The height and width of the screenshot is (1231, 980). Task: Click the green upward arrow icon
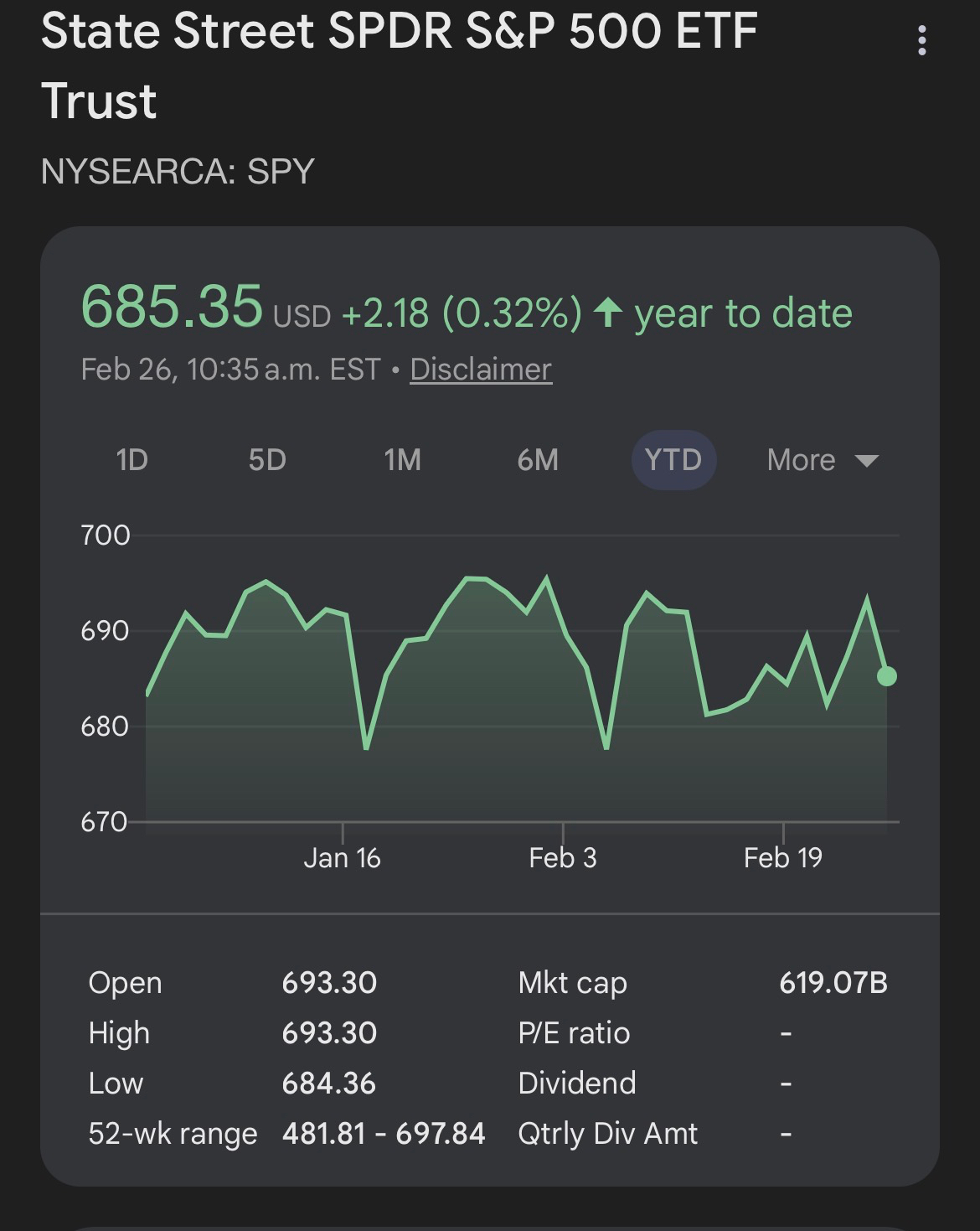(x=607, y=313)
